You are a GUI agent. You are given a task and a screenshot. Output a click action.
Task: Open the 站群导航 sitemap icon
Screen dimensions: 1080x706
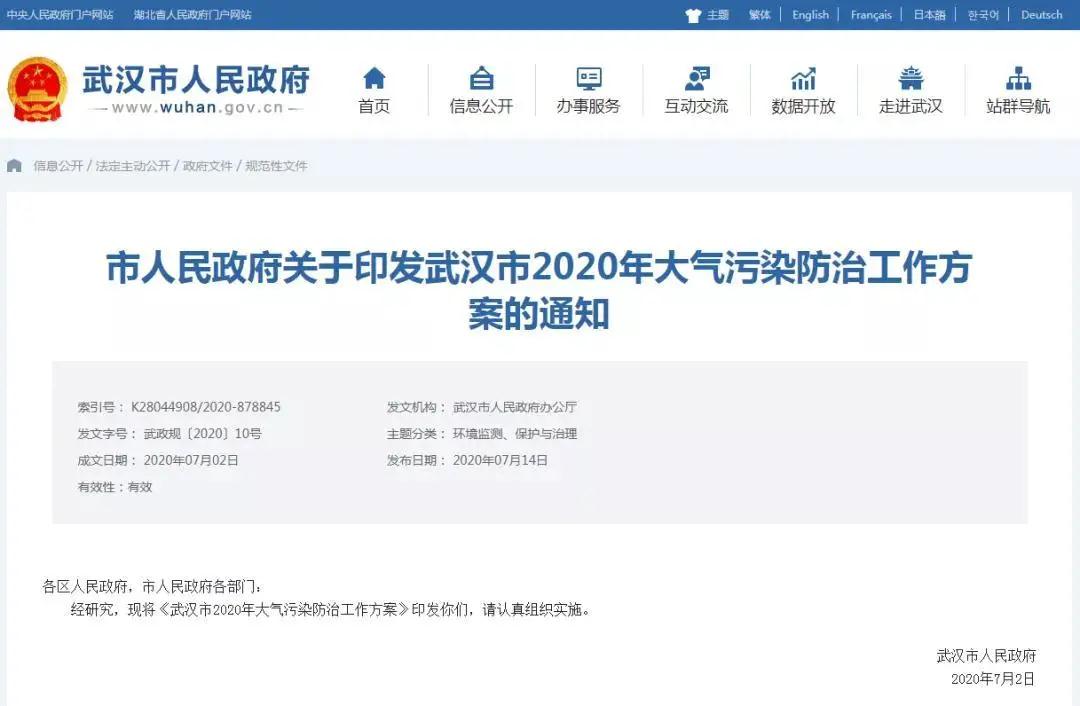click(1018, 78)
